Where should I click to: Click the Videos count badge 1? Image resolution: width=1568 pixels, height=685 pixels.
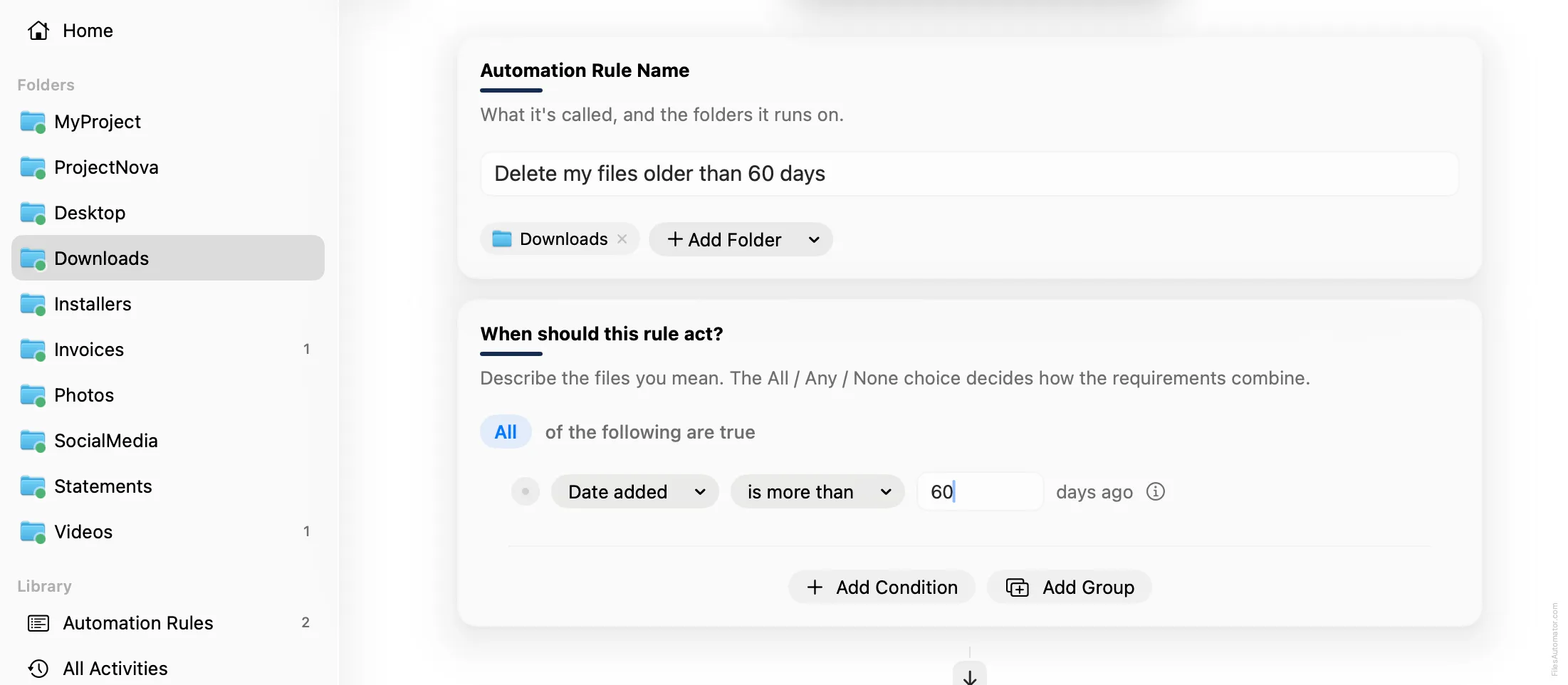point(306,531)
